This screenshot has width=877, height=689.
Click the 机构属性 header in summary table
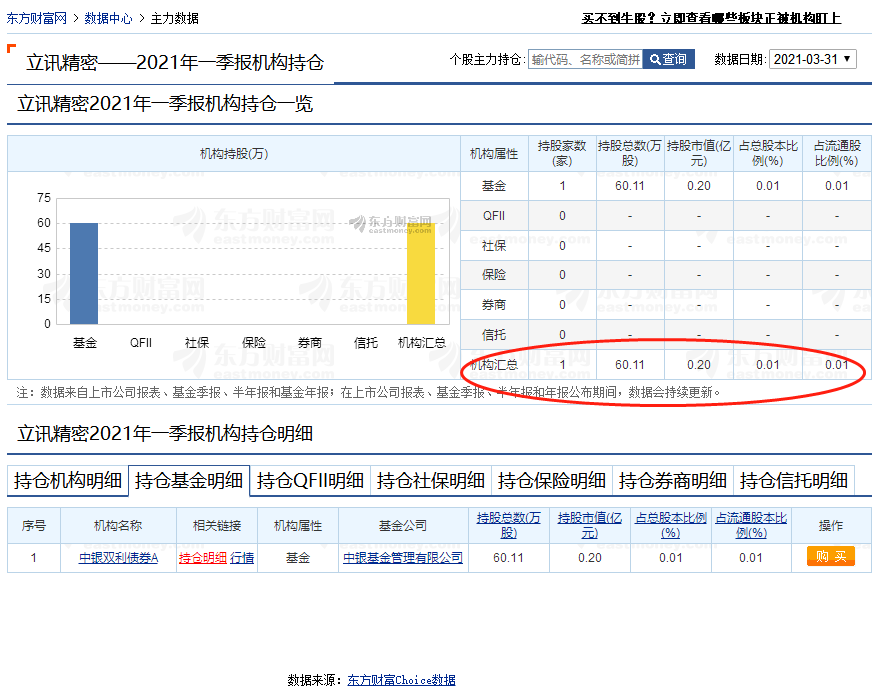click(494, 153)
